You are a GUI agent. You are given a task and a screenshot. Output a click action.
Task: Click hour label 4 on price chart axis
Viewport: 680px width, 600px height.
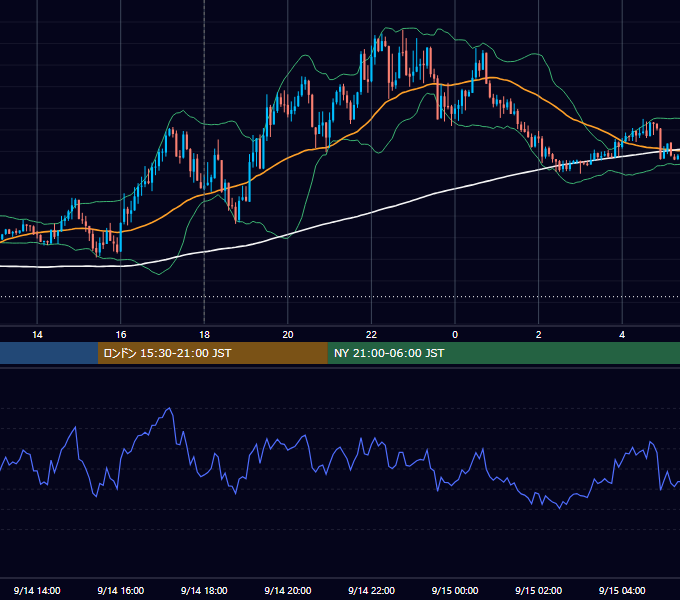622,335
